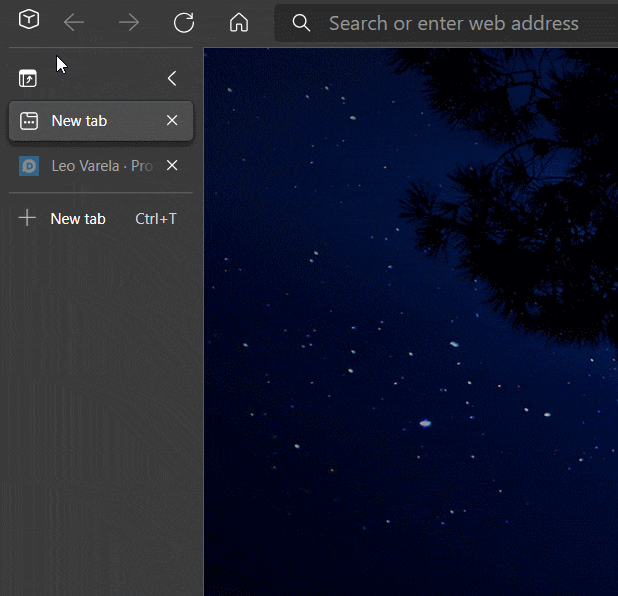Switch to the Leo Varela tab
This screenshot has height=596, width=618.
tap(101, 166)
